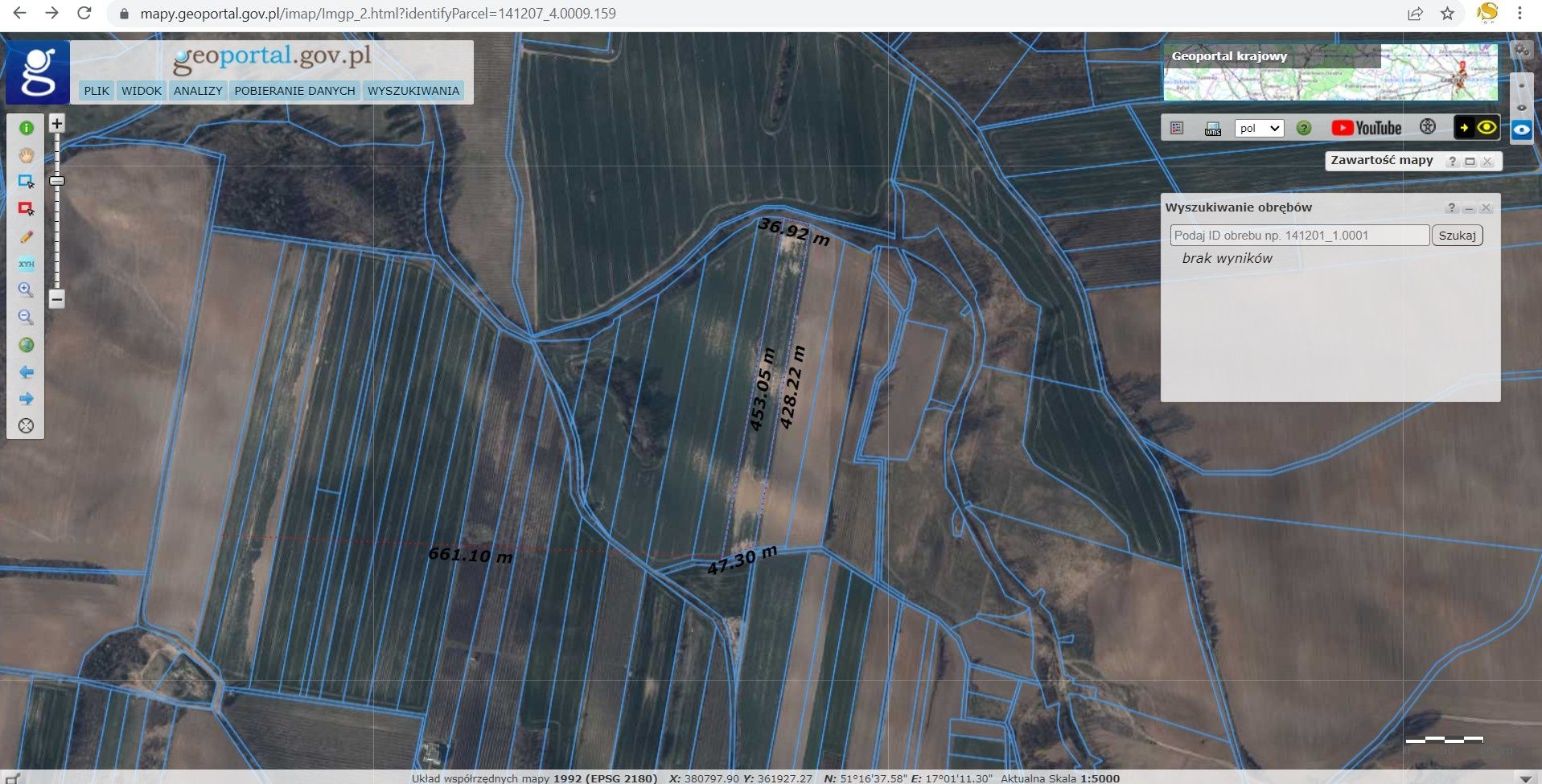Toggle the map legend list icon
1542x784 pixels.
1176,128
